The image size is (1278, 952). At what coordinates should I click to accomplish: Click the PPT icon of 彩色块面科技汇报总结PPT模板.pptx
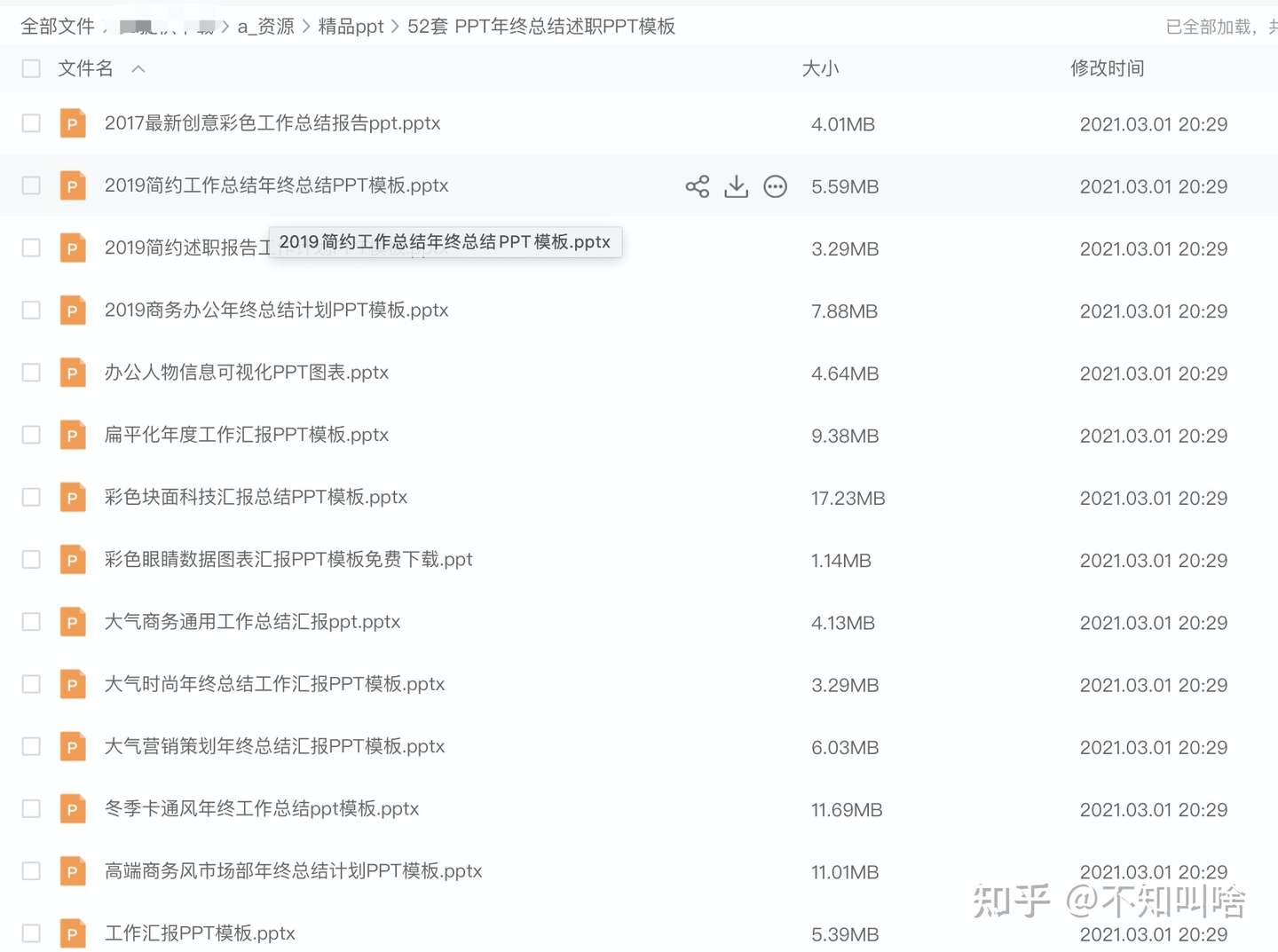pyautogui.click(x=73, y=497)
